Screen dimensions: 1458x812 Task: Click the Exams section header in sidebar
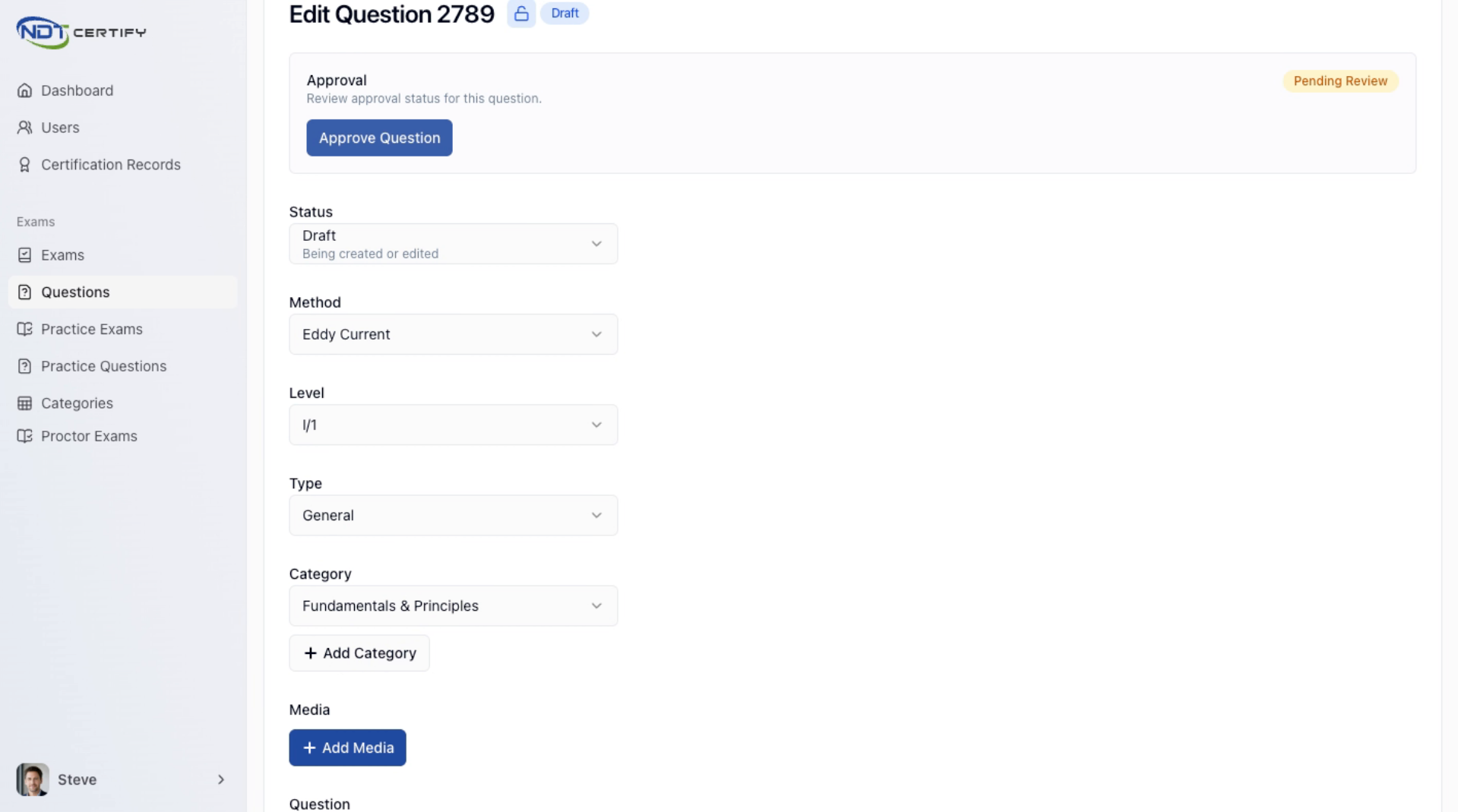tap(36, 222)
